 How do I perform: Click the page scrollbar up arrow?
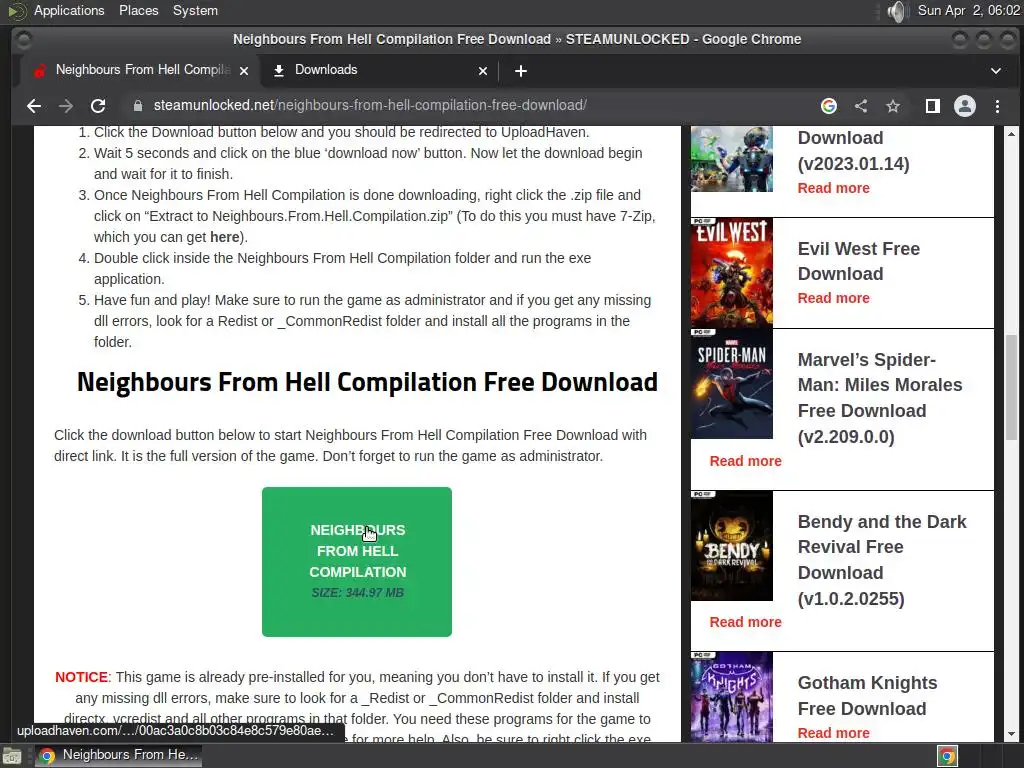(1011, 134)
